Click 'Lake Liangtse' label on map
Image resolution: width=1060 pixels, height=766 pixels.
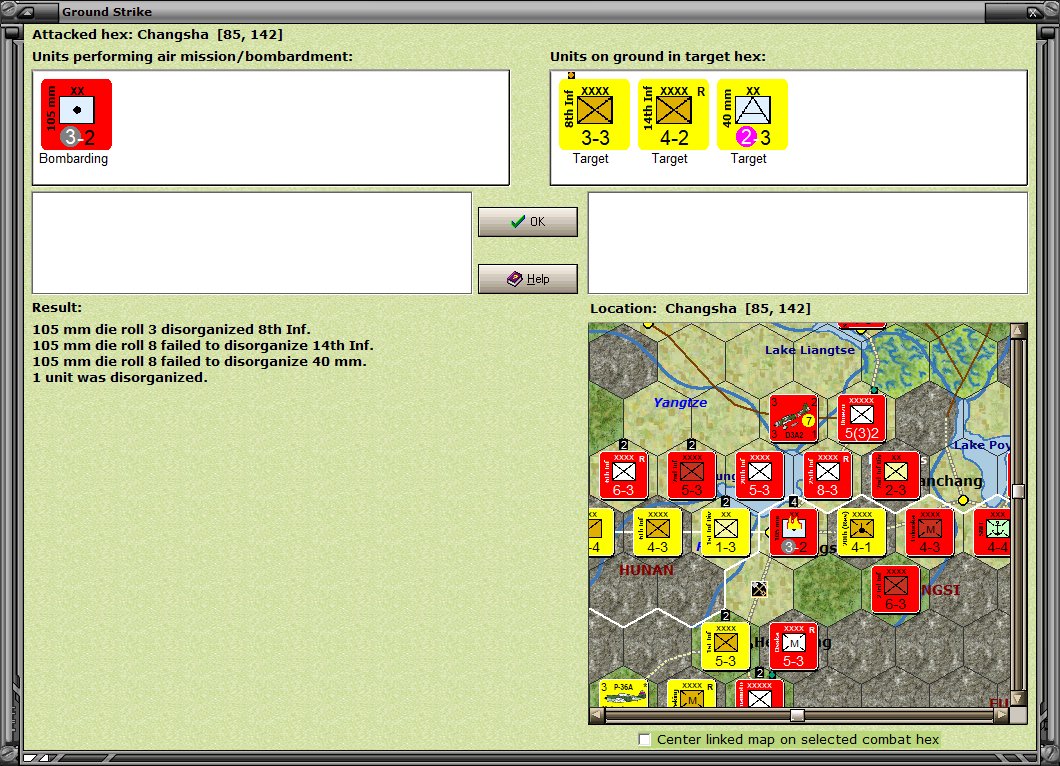click(x=810, y=350)
